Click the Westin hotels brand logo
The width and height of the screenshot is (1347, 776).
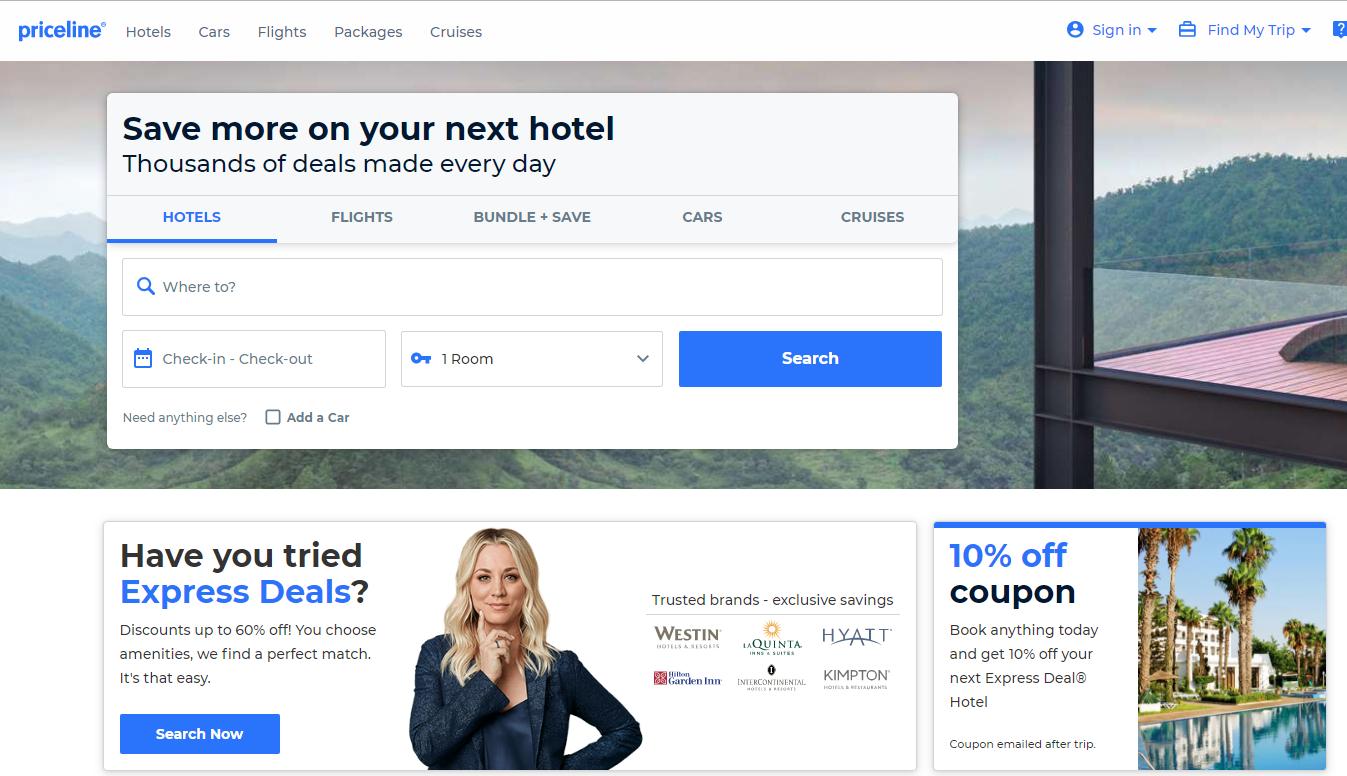point(687,637)
